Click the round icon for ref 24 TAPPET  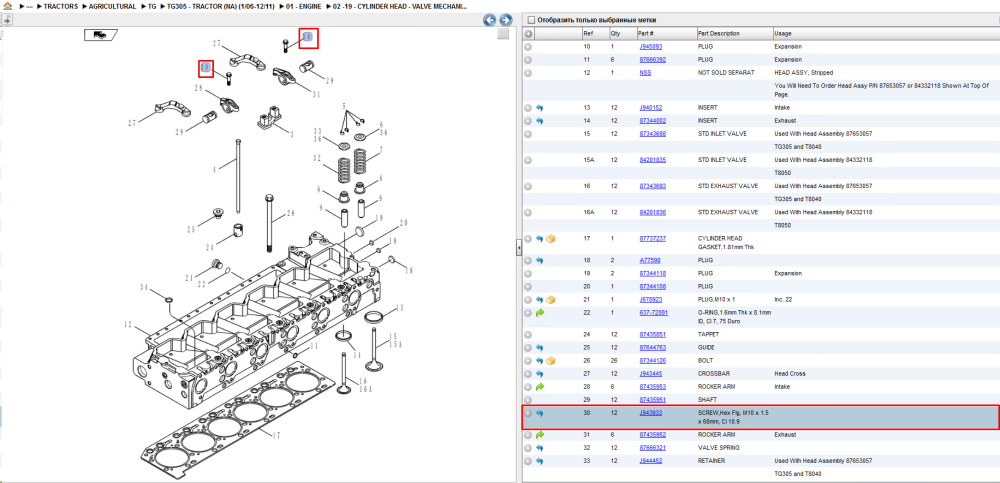[x=528, y=335]
